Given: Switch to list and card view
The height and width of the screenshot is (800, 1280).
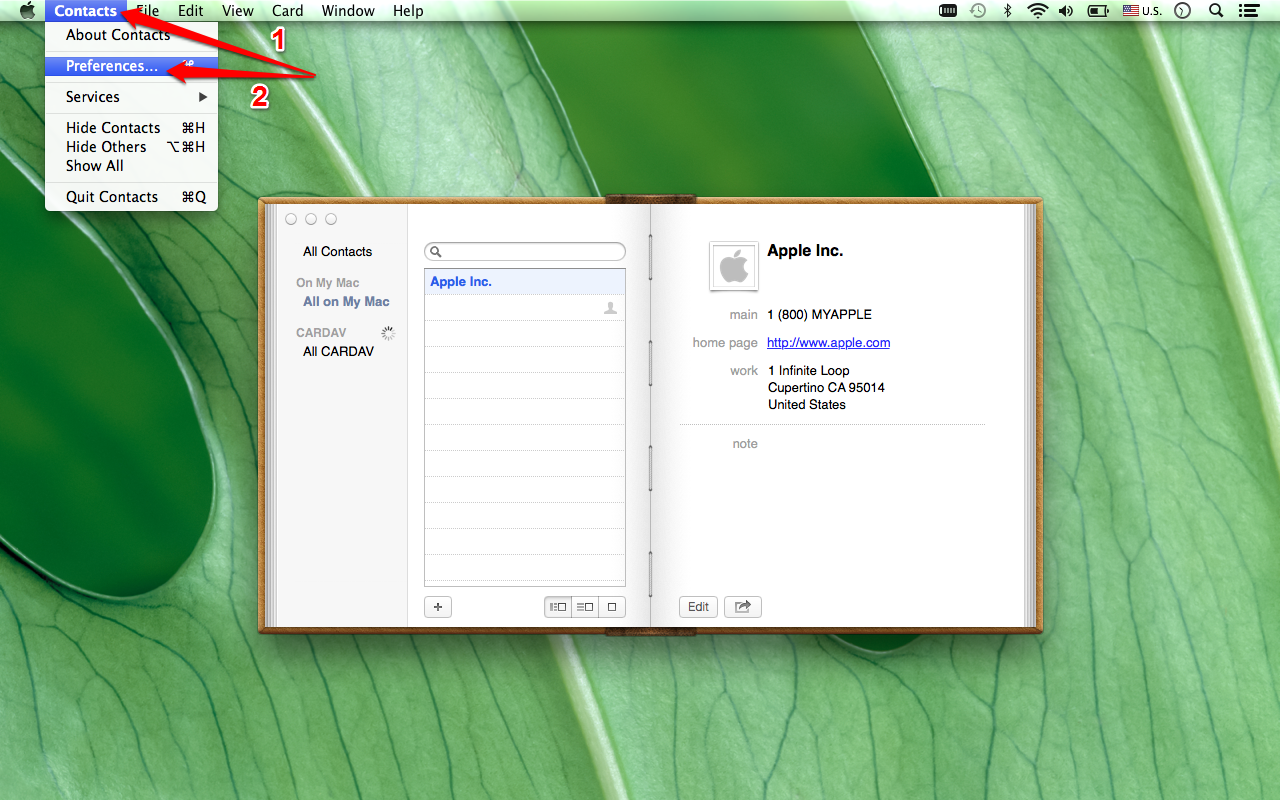Looking at the screenshot, I should point(585,606).
